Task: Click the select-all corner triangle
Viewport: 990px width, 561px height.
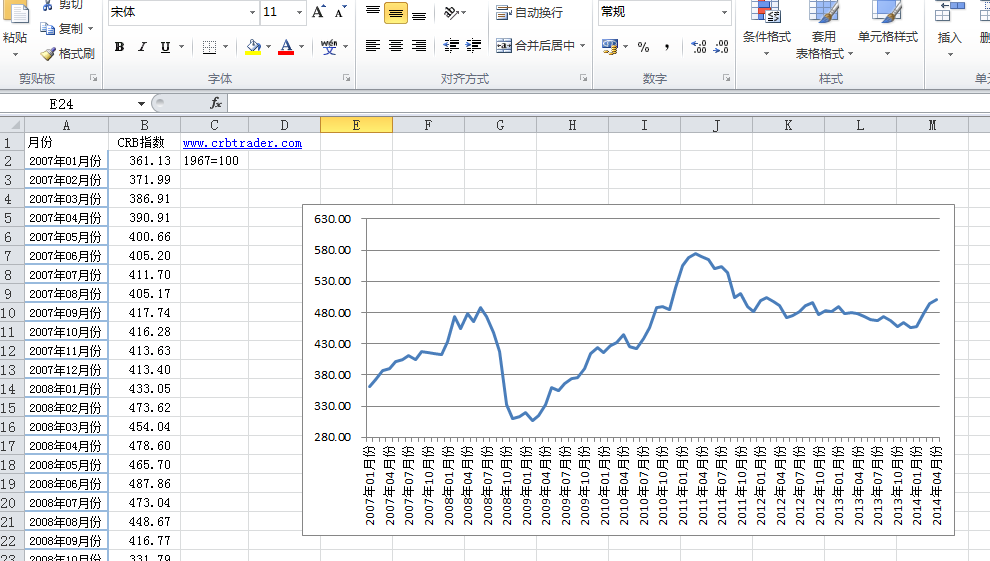Action: [x=13, y=125]
